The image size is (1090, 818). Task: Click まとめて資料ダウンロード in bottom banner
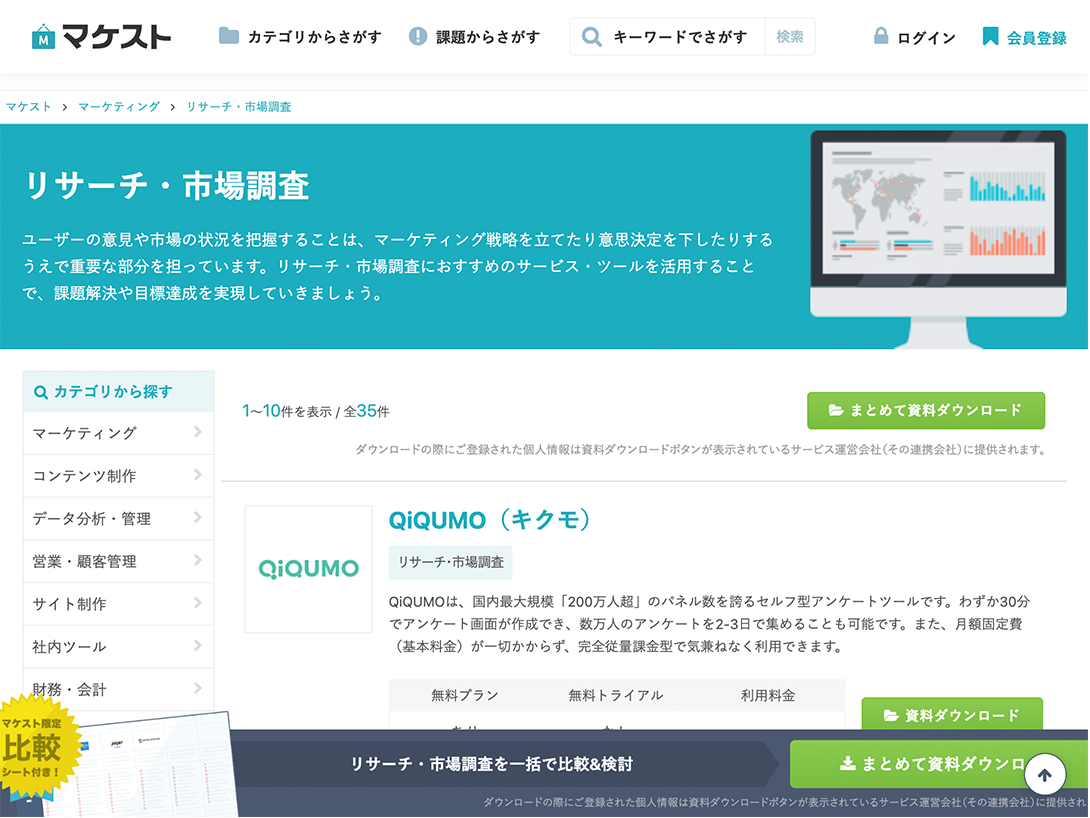coord(938,764)
